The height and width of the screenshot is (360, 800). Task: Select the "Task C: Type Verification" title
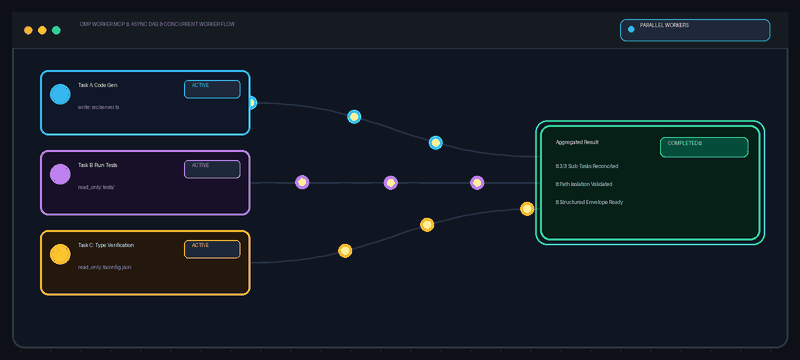point(106,245)
